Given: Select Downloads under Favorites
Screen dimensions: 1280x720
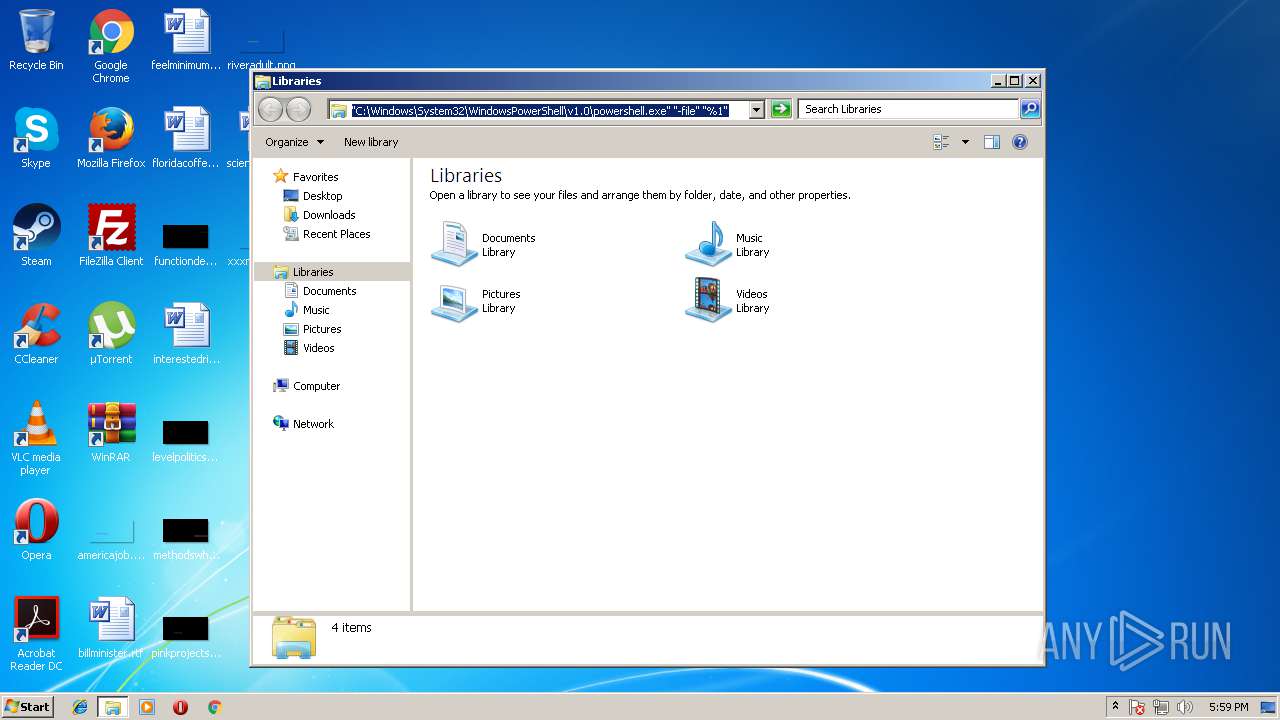Looking at the screenshot, I should (320, 215).
